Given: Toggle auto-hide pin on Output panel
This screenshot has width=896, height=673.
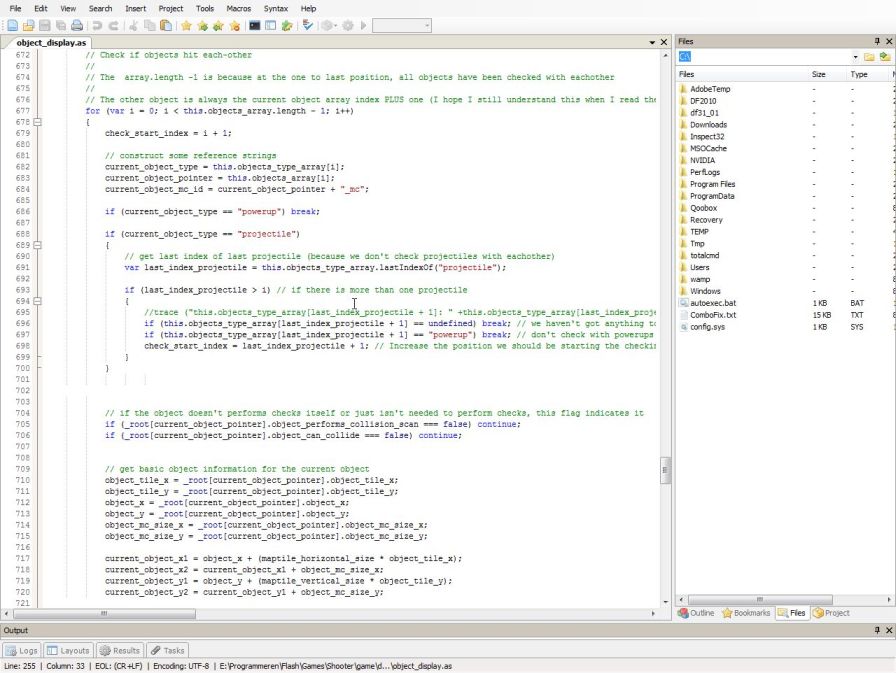Looking at the screenshot, I should point(877,630).
